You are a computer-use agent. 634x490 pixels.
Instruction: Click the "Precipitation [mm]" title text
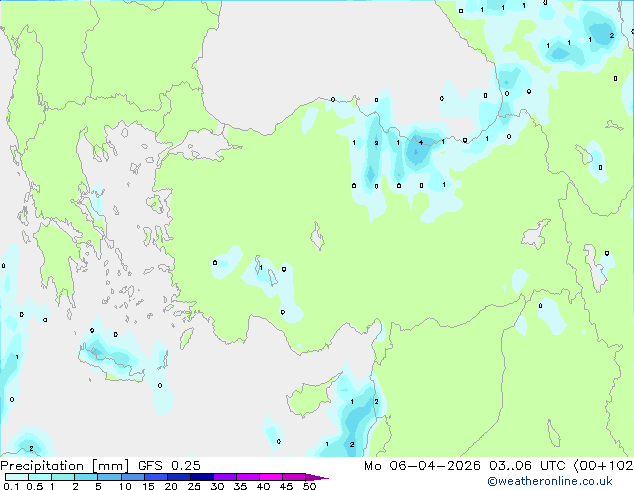[x=65, y=466]
